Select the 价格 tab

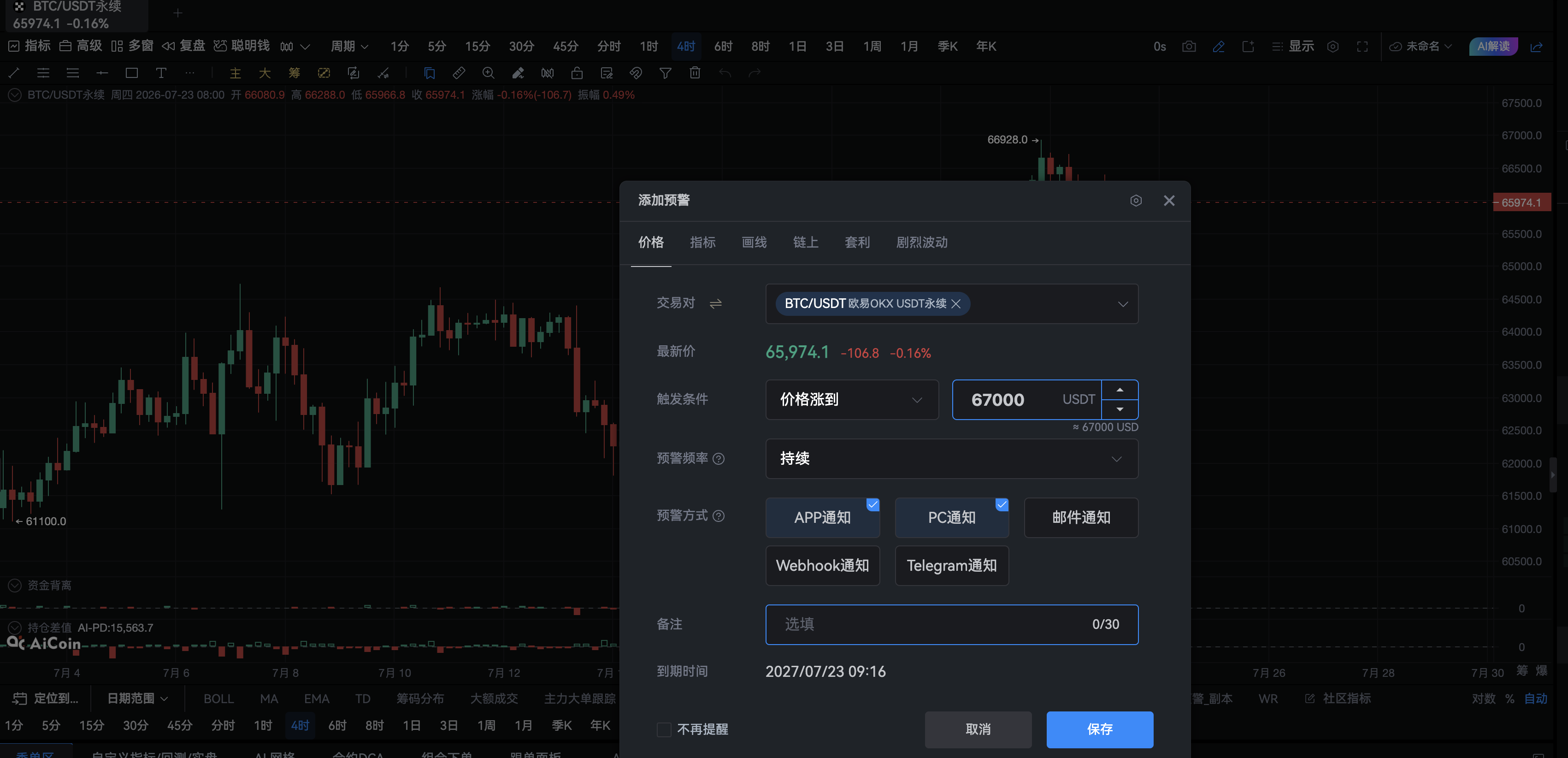[651, 243]
